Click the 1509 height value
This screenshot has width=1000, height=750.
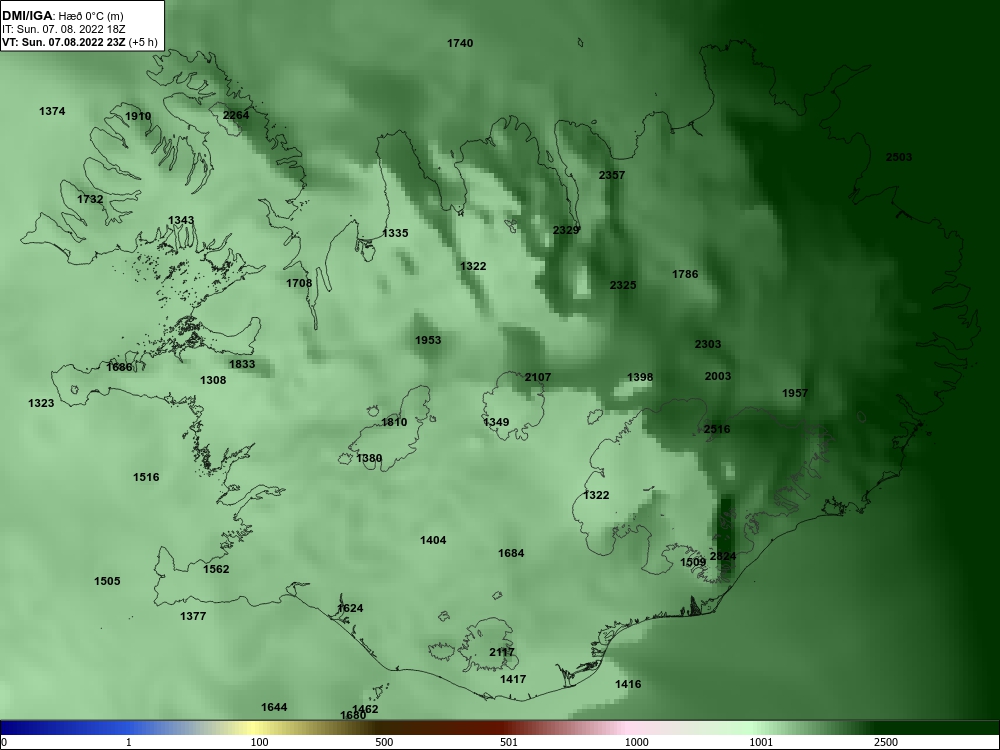693,562
